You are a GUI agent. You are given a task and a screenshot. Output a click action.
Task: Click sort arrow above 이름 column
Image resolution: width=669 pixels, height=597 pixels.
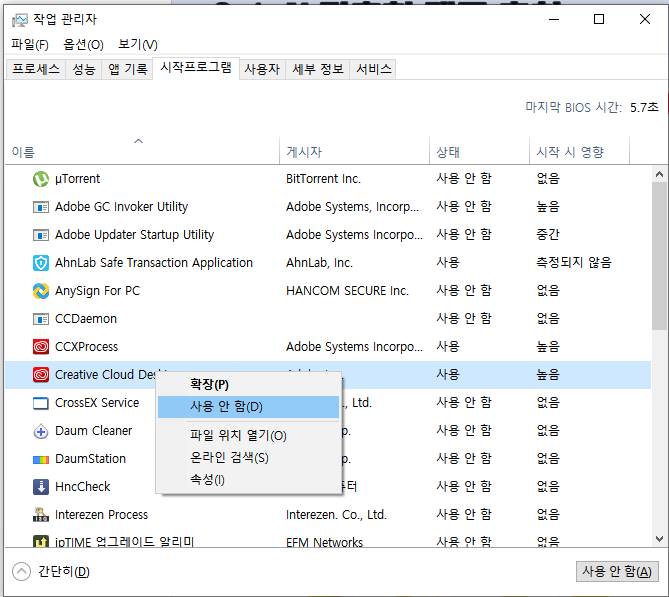[138, 141]
